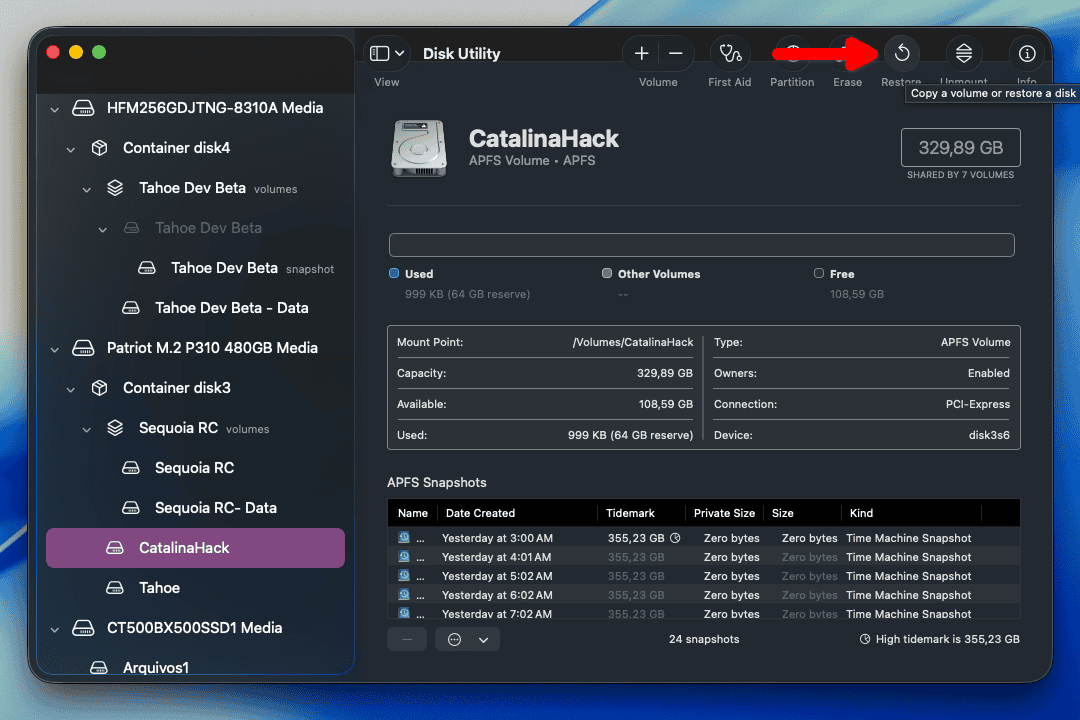The width and height of the screenshot is (1080, 720).
Task: Click the Unmount toolbar icon
Action: point(963,54)
